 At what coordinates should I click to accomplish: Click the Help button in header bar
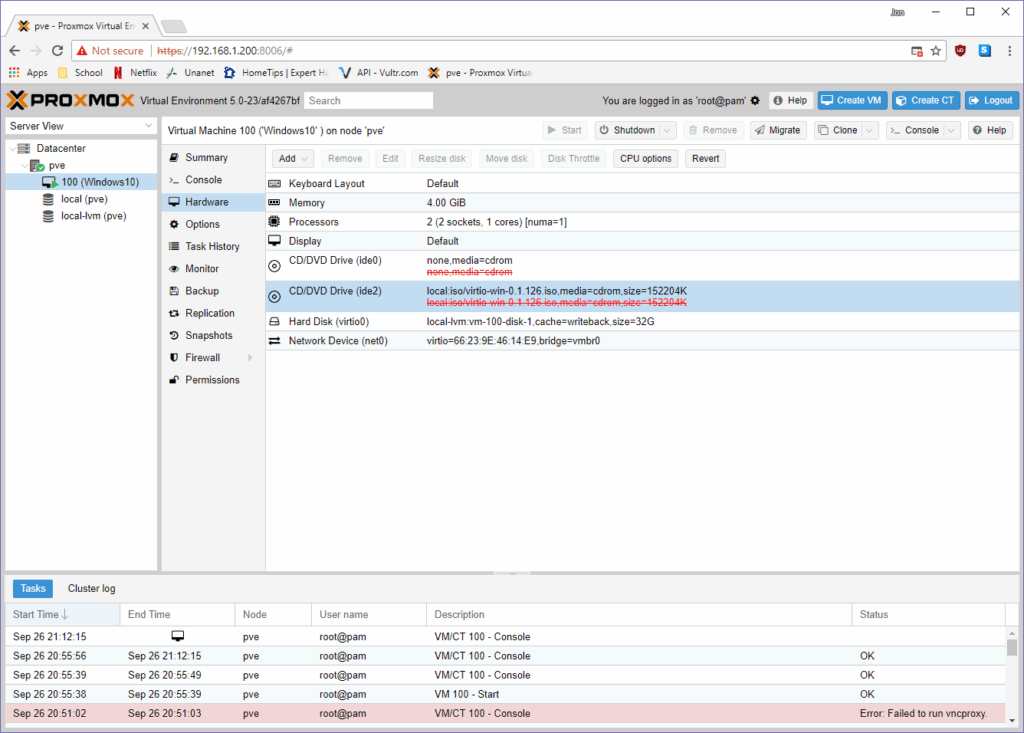pyautogui.click(x=790, y=100)
